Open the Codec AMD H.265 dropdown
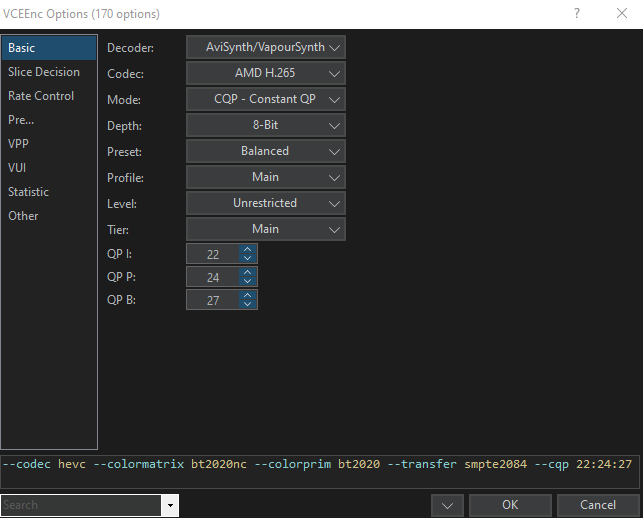 [x=266, y=73]
